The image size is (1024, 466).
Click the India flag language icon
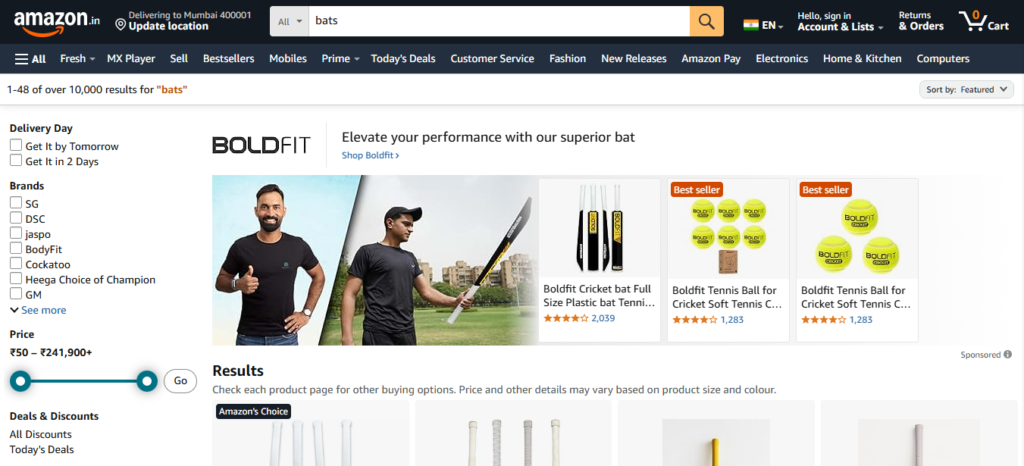[751, 25]
